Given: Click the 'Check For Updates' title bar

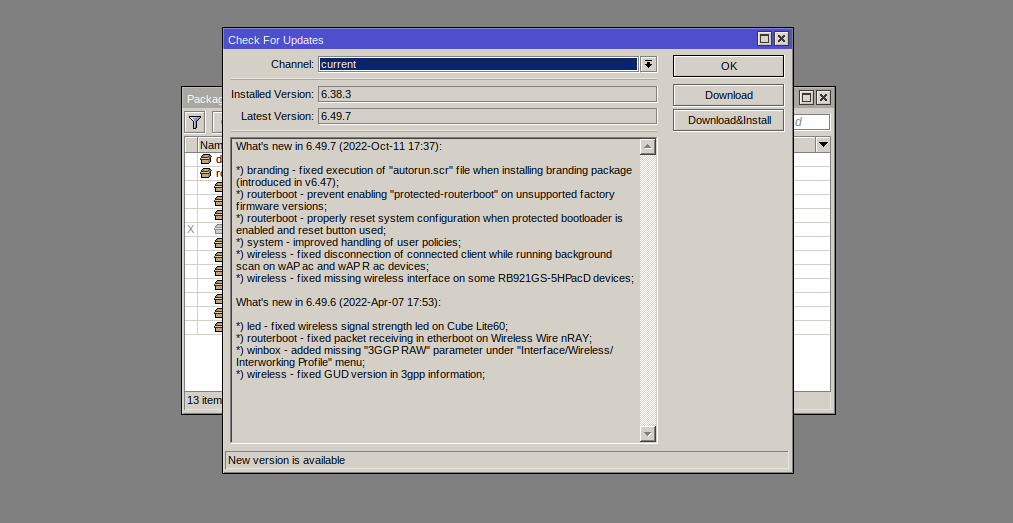Looking at the screenshot, I should [x=491, y=39].
